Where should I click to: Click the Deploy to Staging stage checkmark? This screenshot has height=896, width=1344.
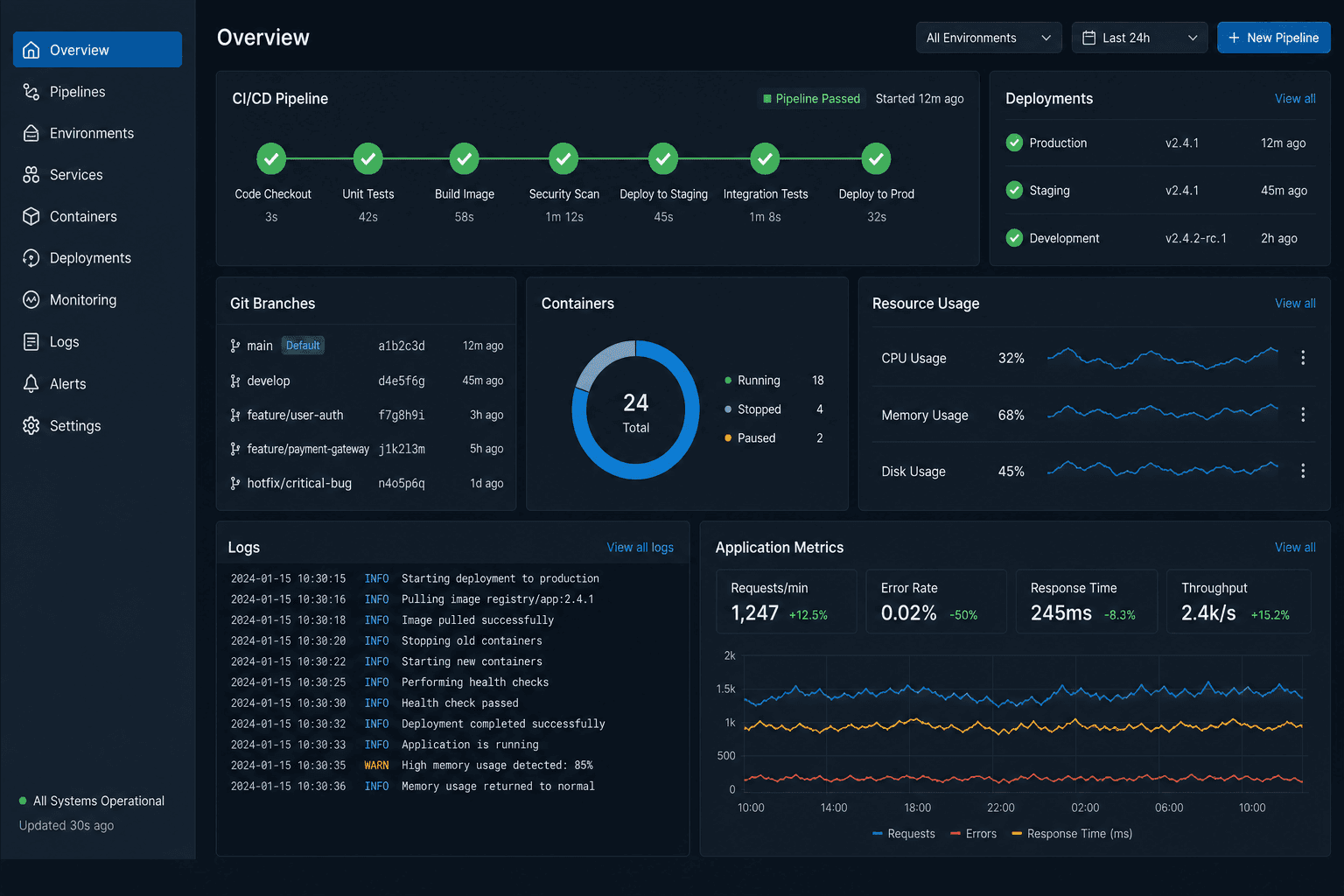[x=663, y=158]
